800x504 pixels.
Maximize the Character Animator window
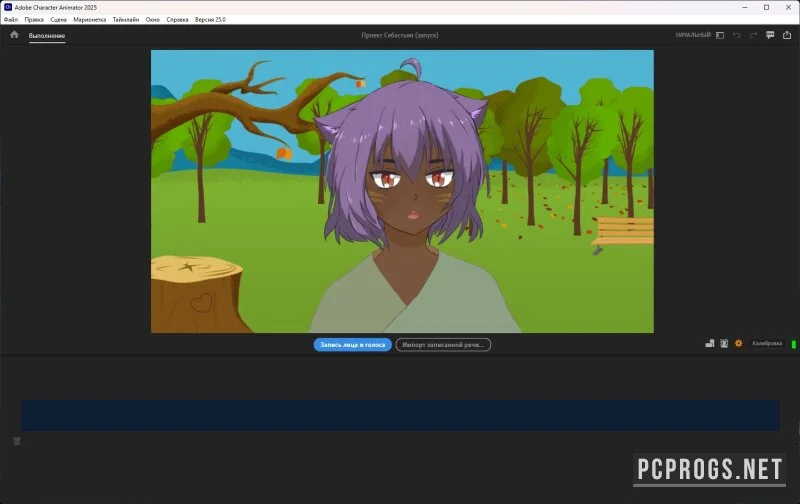[x=766, y=7]
